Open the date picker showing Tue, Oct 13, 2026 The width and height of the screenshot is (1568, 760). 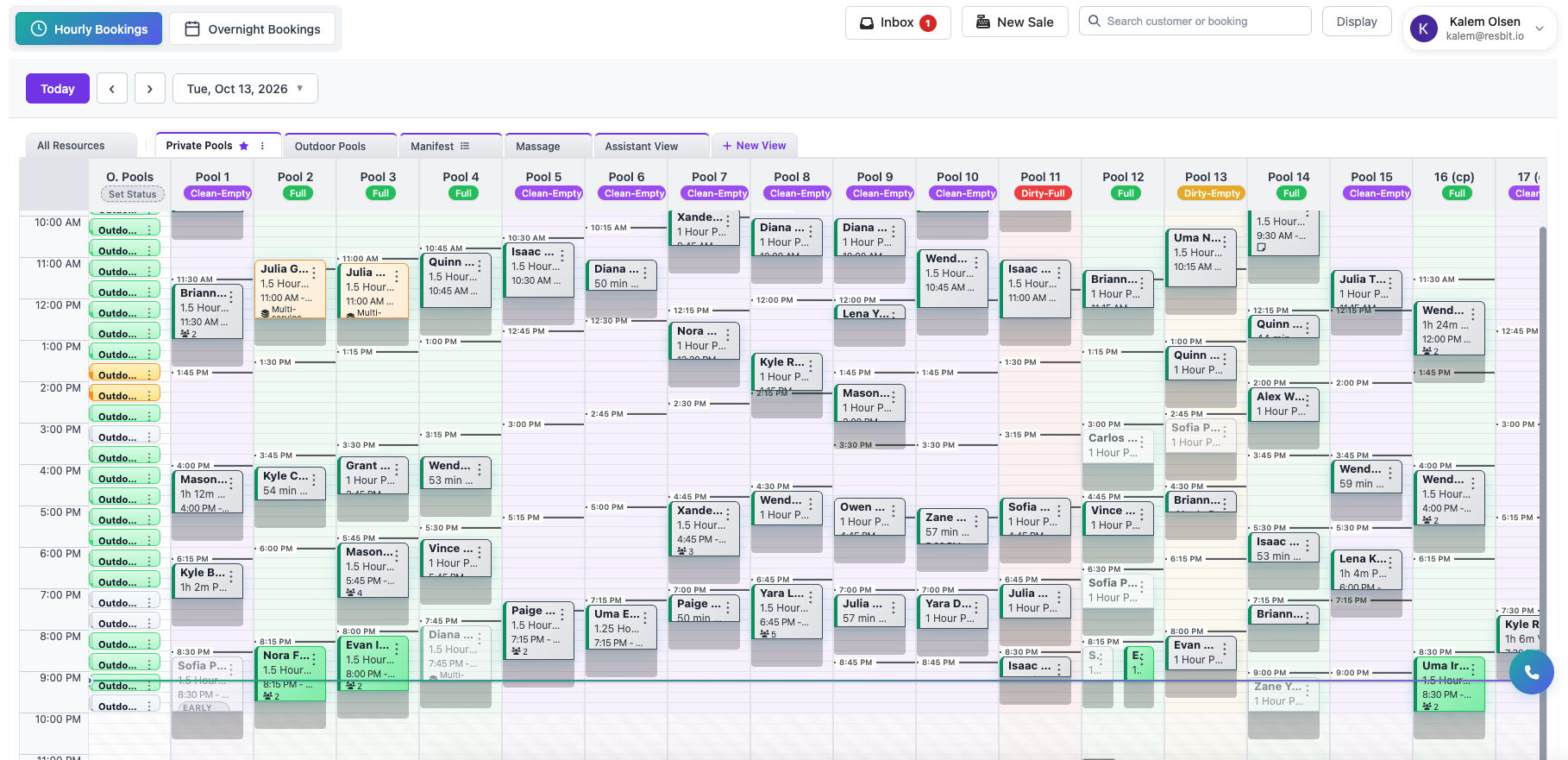245,89
